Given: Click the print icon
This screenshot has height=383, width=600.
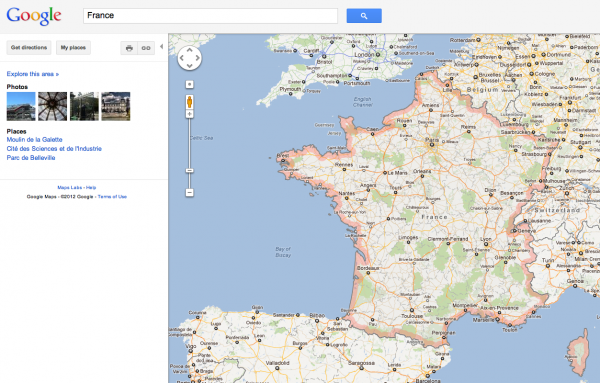Looking at the screenshot, I should tap(129, 48).
